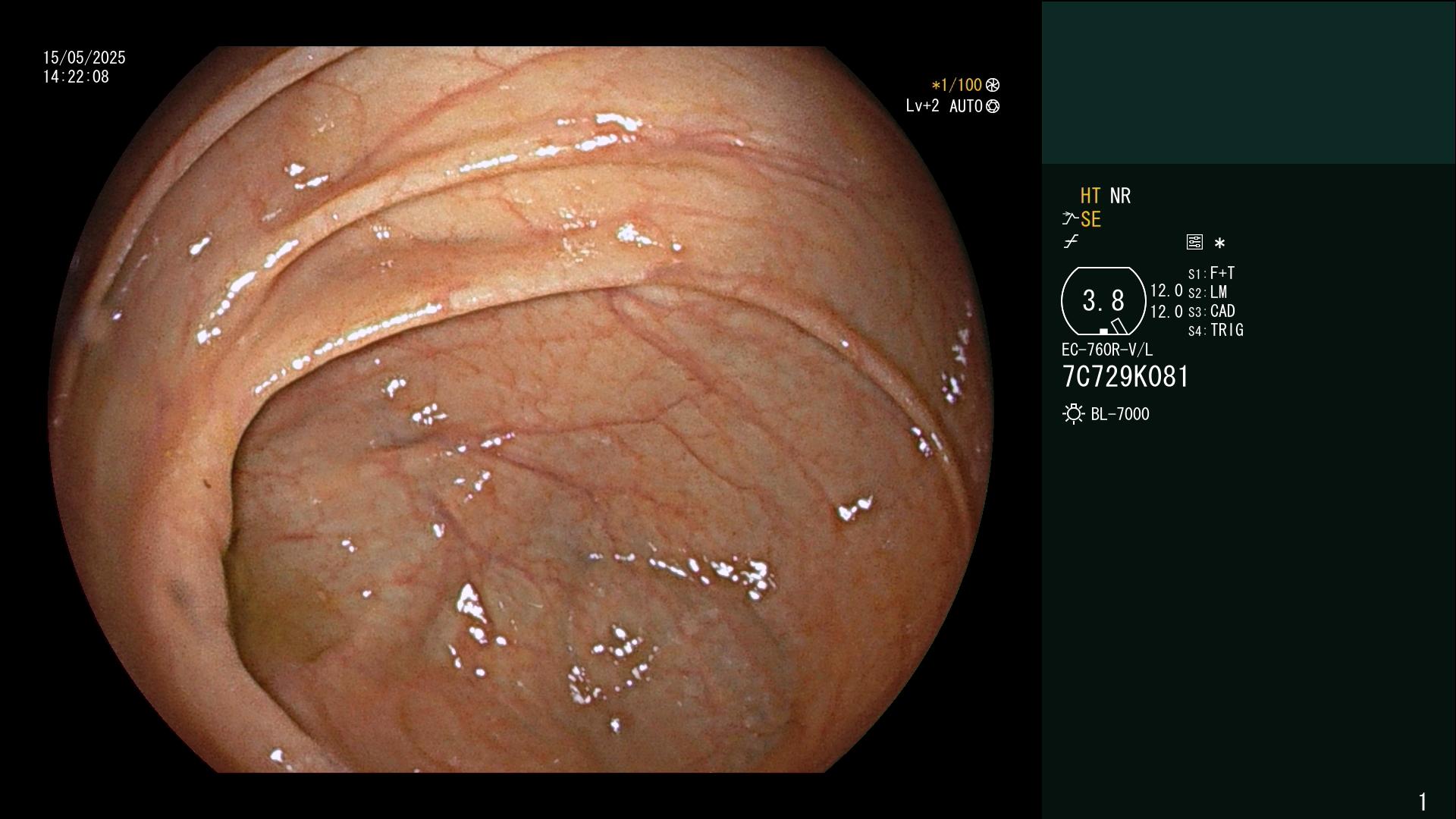The width and height of the screenshot is (1456, 819).
Task: Click the scope tip diameter 3.8 diagram
Action: (x=1103, y=301)
